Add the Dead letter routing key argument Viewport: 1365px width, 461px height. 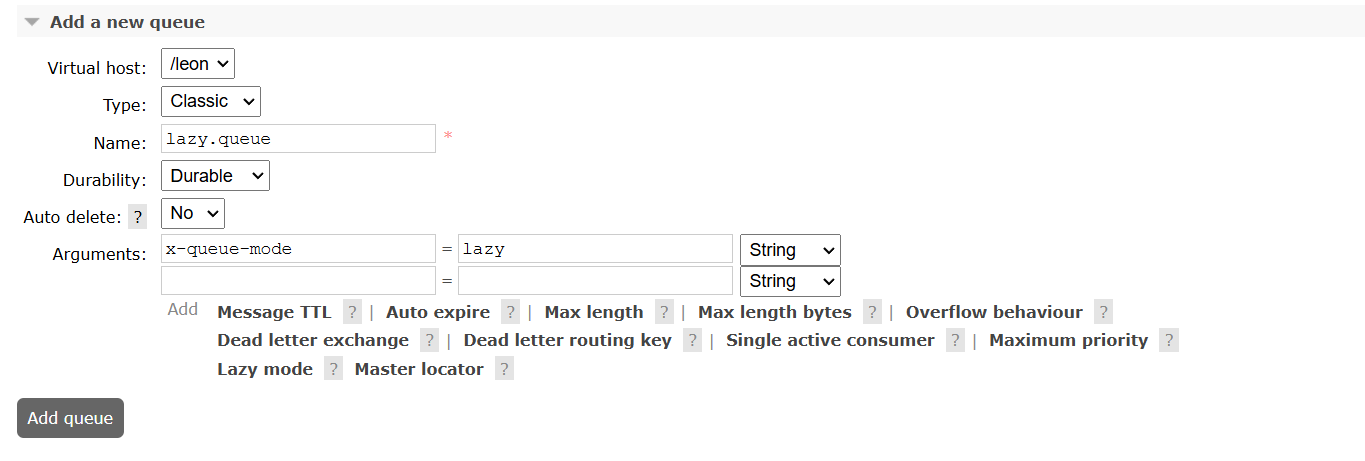pyautogui.click(x=567, y=340)
